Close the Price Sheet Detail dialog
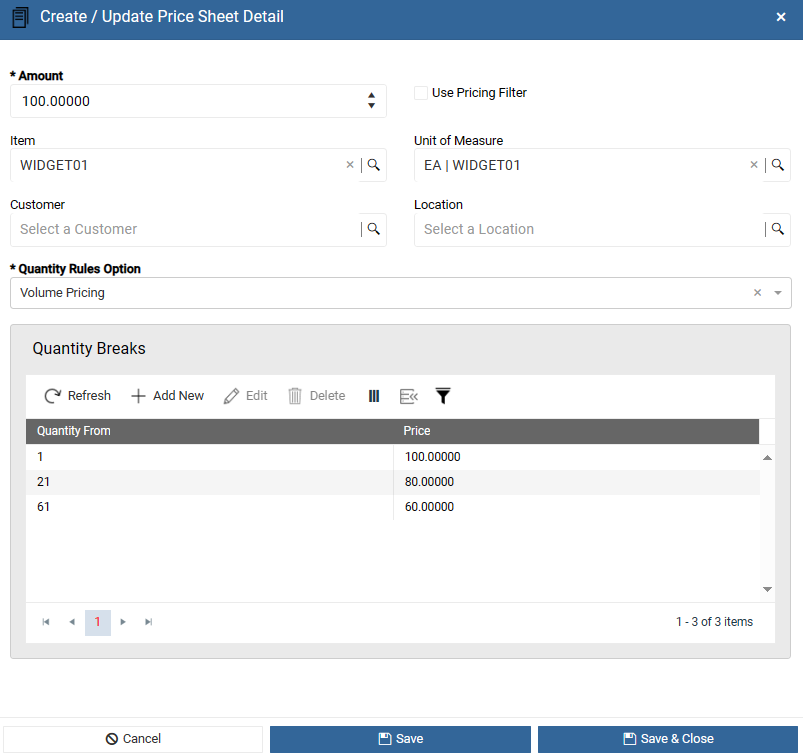Viewport: 803px width, 756px height. 780,17
